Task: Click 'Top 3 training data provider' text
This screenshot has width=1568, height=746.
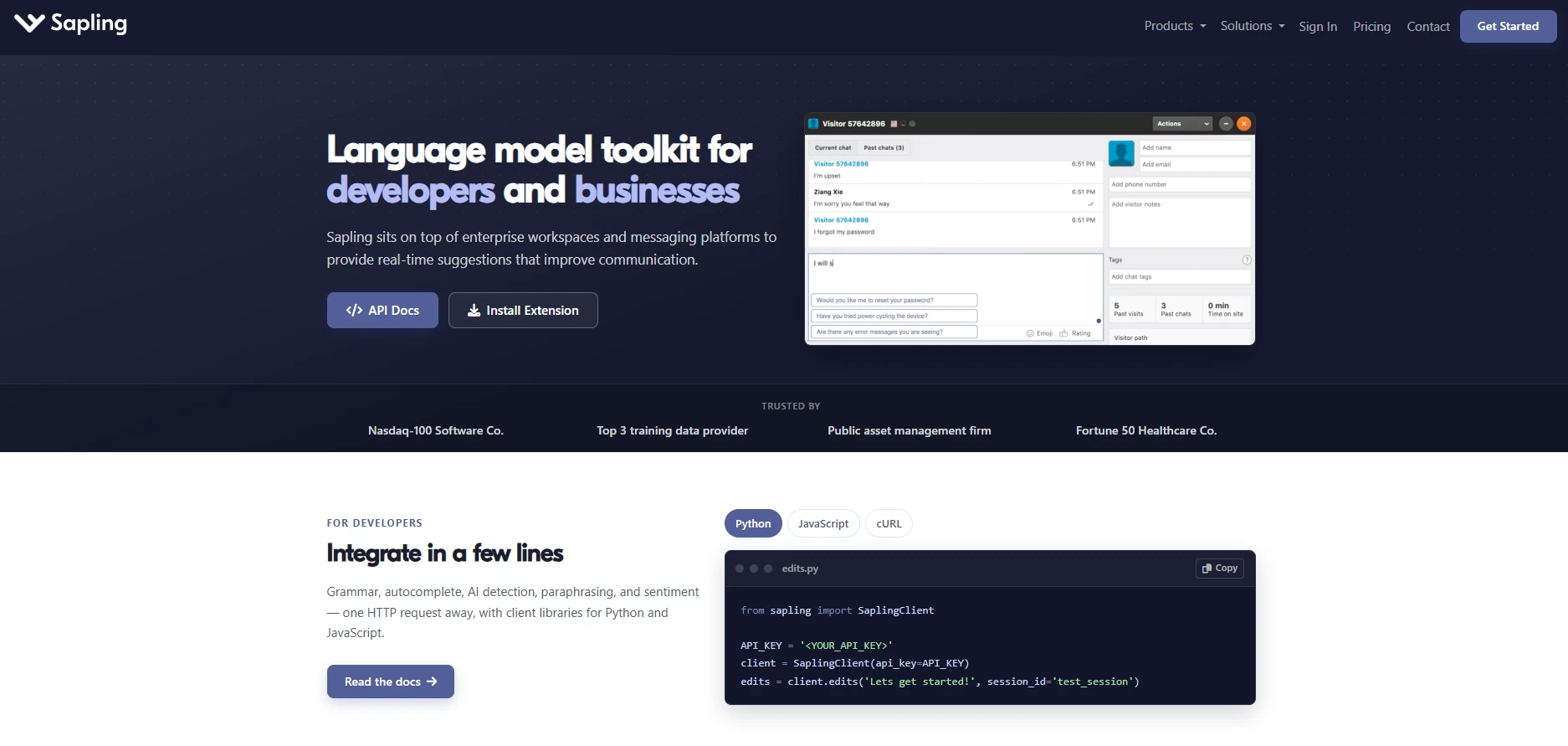Action: [673, 430]
